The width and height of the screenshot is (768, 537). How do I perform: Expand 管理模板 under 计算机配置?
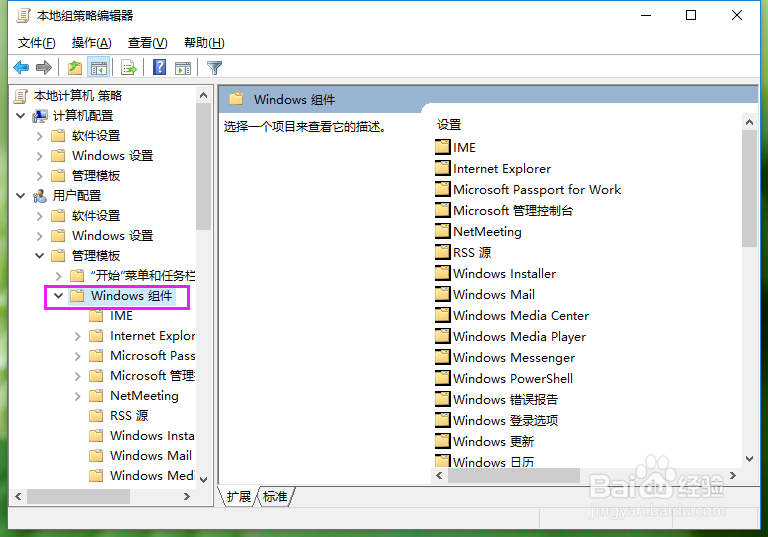40,176
